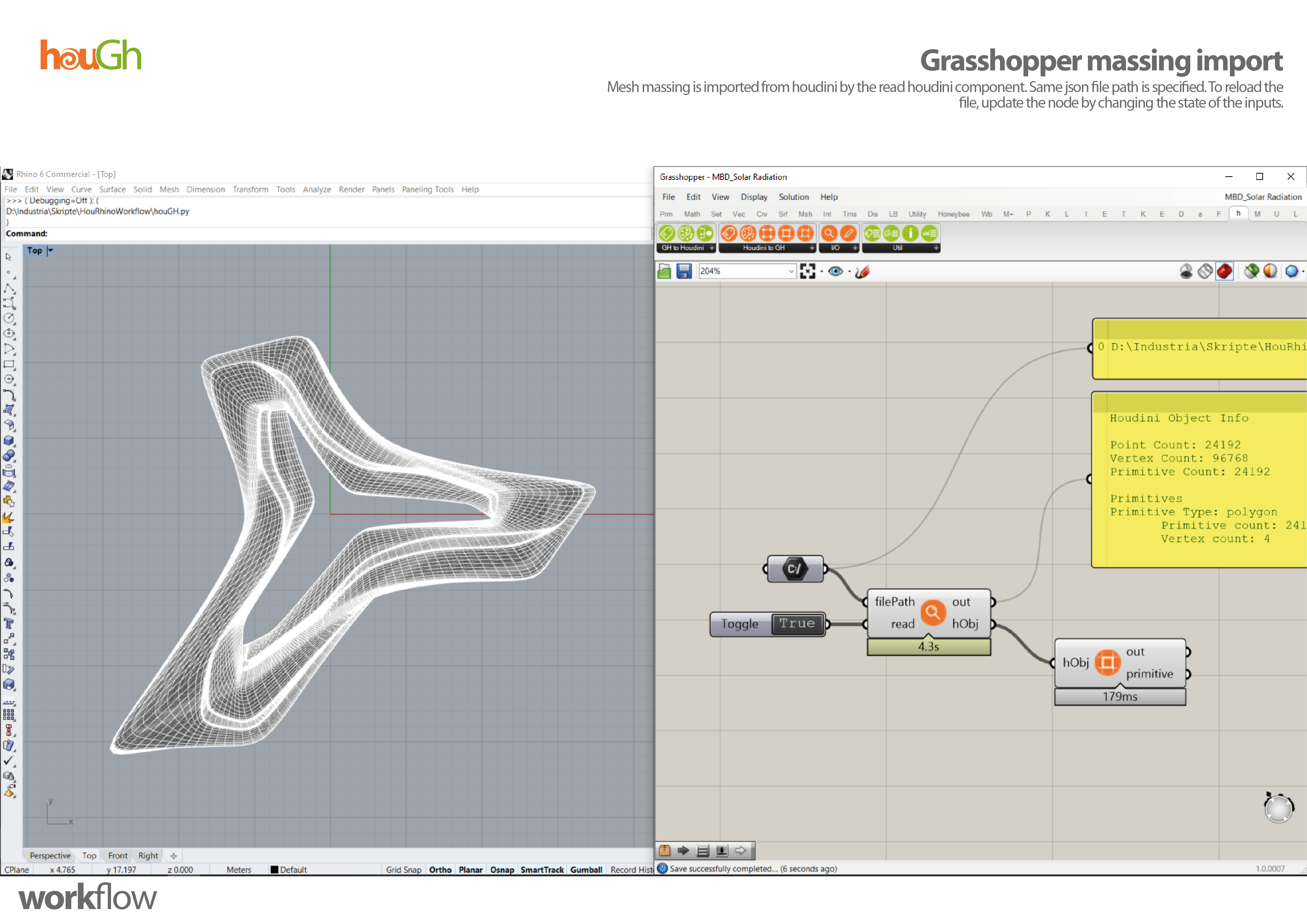
Task: Click the green palette icon in GH to Houdini
Action: pyautogui.click(x=686, y=233)
